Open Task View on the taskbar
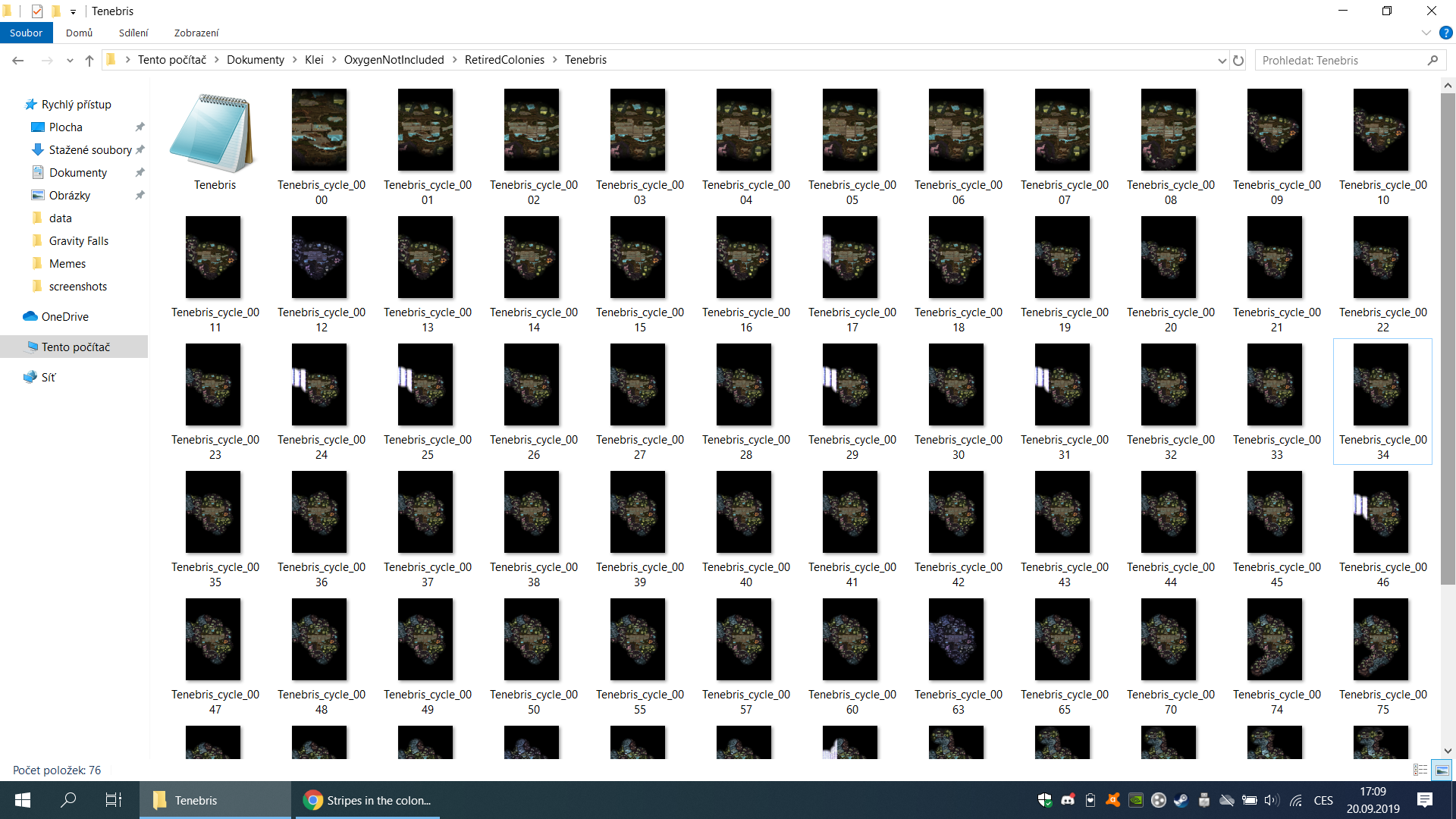Image resolution: width=1456 pixels, height=819 pixels. coord(114,800)
